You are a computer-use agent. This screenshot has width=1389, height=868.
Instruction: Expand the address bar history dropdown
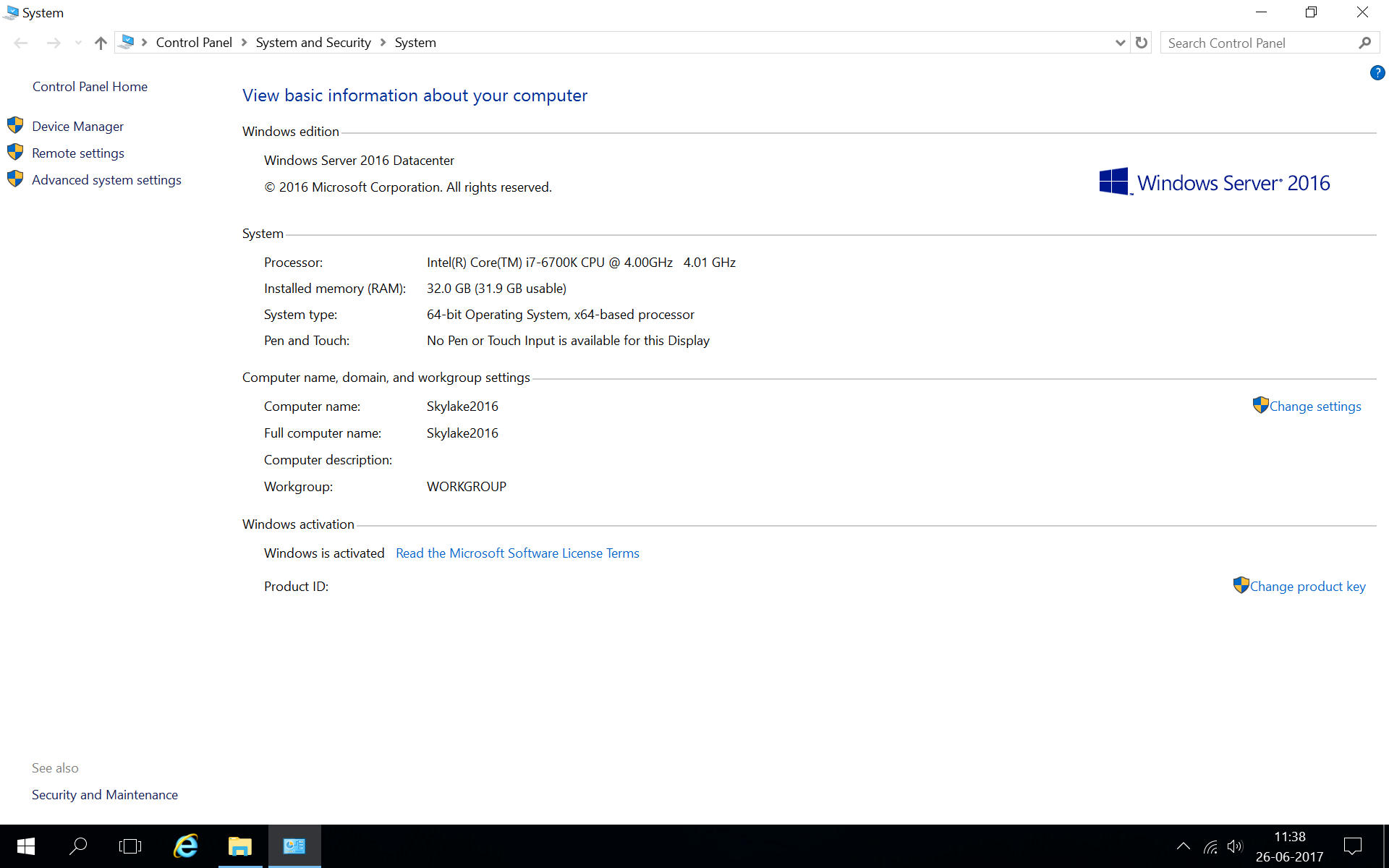[x=1120, y=43]
